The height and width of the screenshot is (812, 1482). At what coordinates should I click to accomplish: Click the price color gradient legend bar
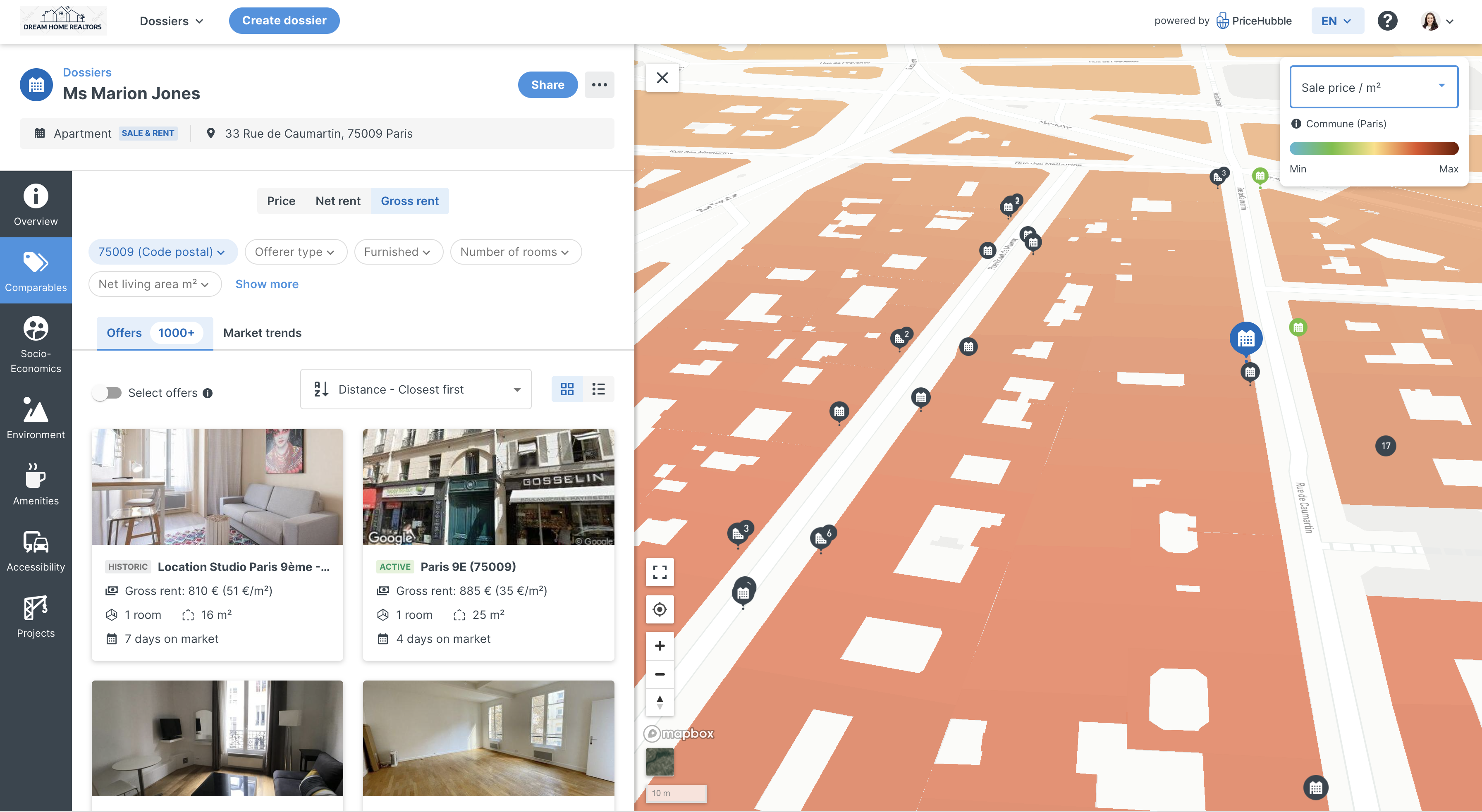pyautogui.click(x=1373, y=148)
